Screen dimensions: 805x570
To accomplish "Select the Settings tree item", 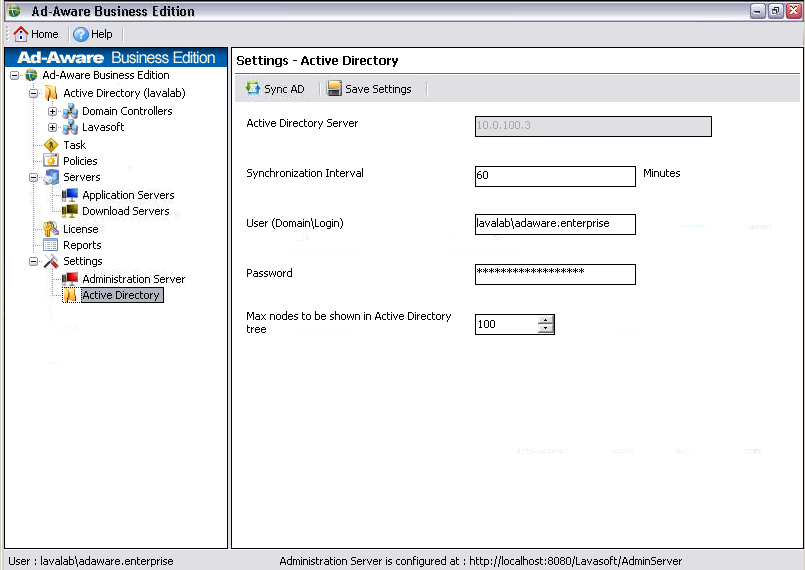I will [83, 261].
